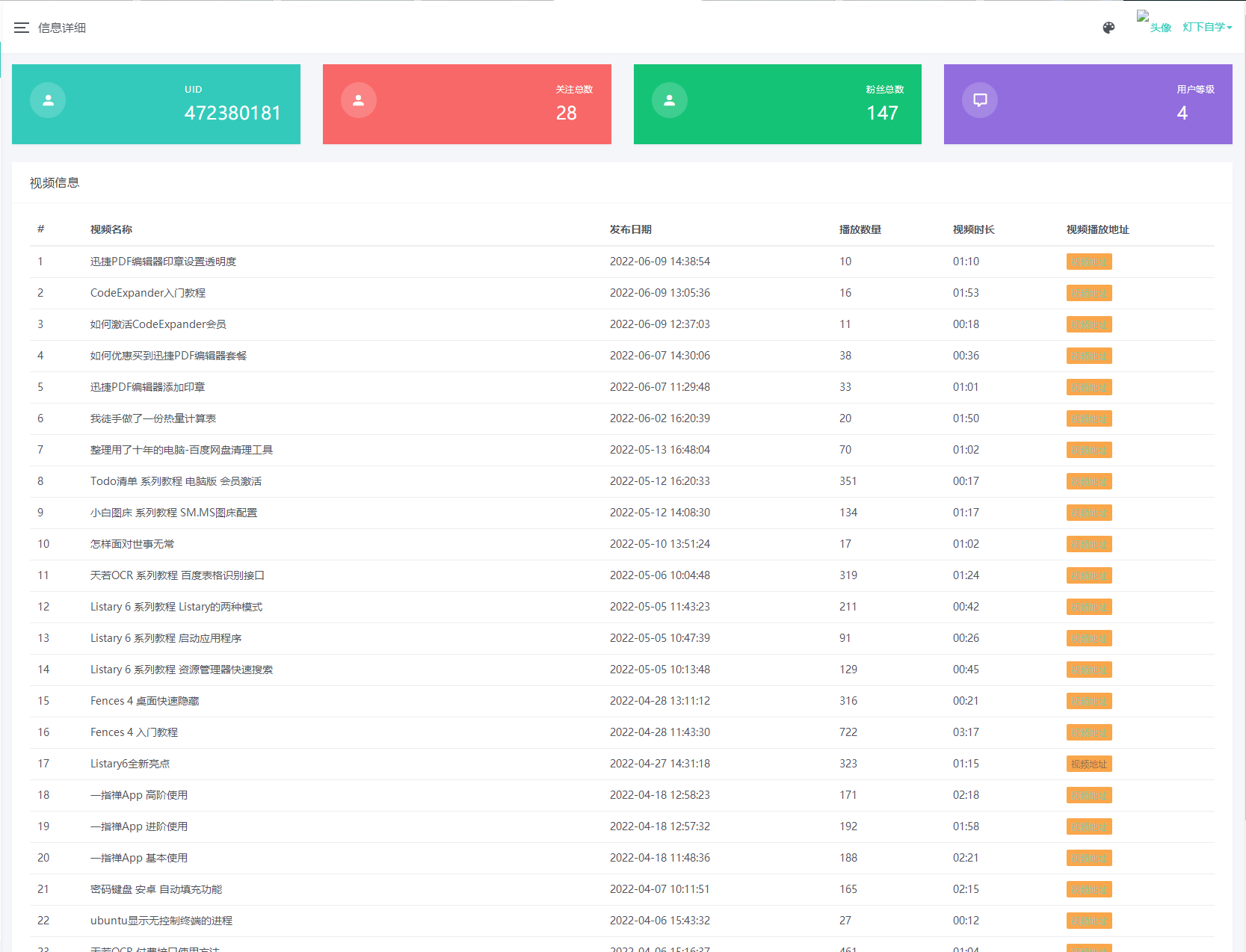Click the 发布日期 column header
The height and width of the screenshot is (952, 1246).
pos(630,229)
